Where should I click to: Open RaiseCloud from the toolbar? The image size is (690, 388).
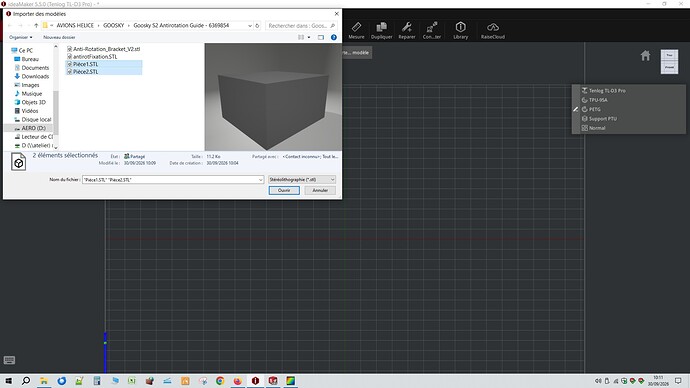tap(492, 30)
